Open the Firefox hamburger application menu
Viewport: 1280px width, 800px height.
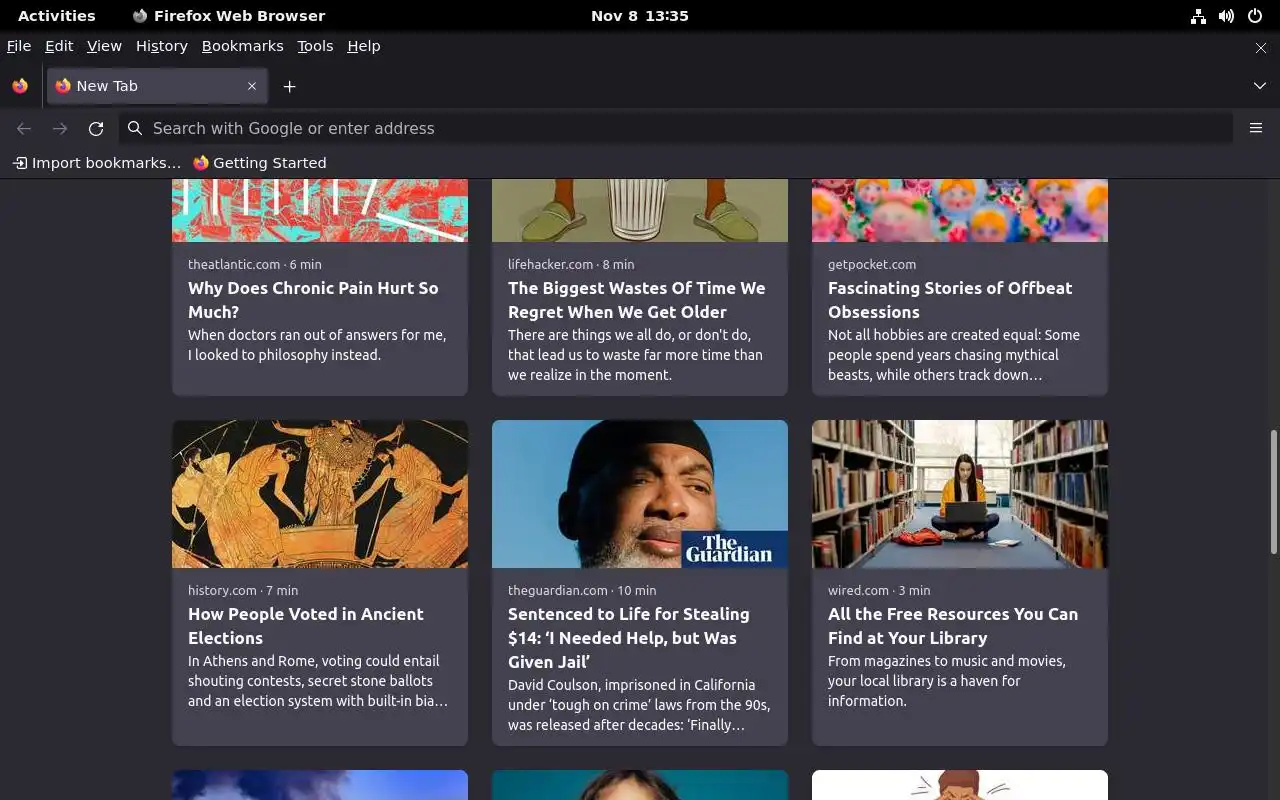(x=1256, y=128)
